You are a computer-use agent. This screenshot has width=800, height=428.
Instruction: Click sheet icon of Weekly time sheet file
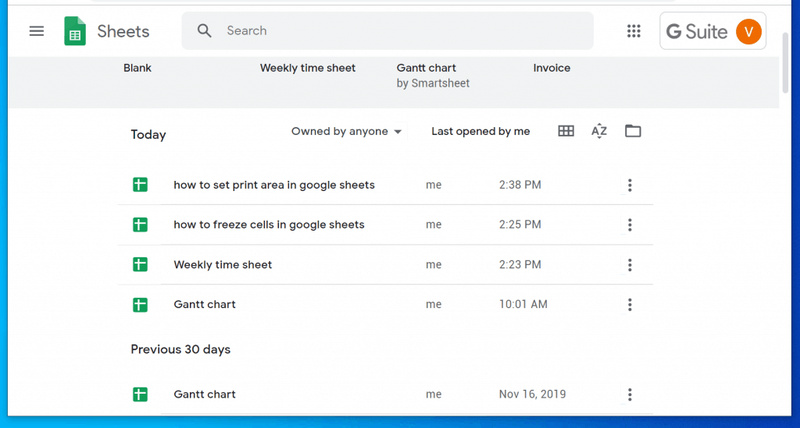click(x=140, y=264)
